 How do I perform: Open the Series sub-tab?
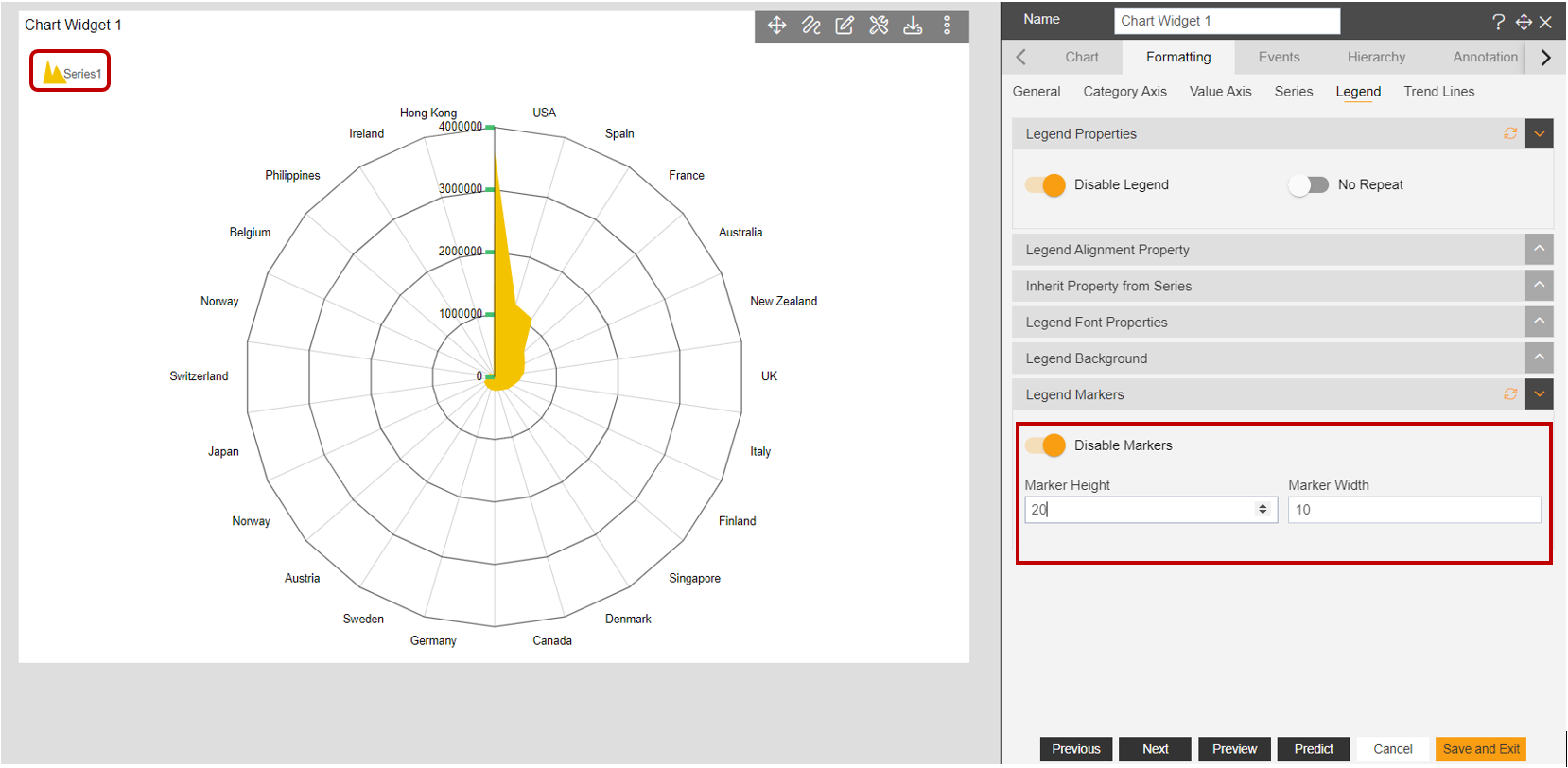pyautogui.click(x=1294, y=92)
